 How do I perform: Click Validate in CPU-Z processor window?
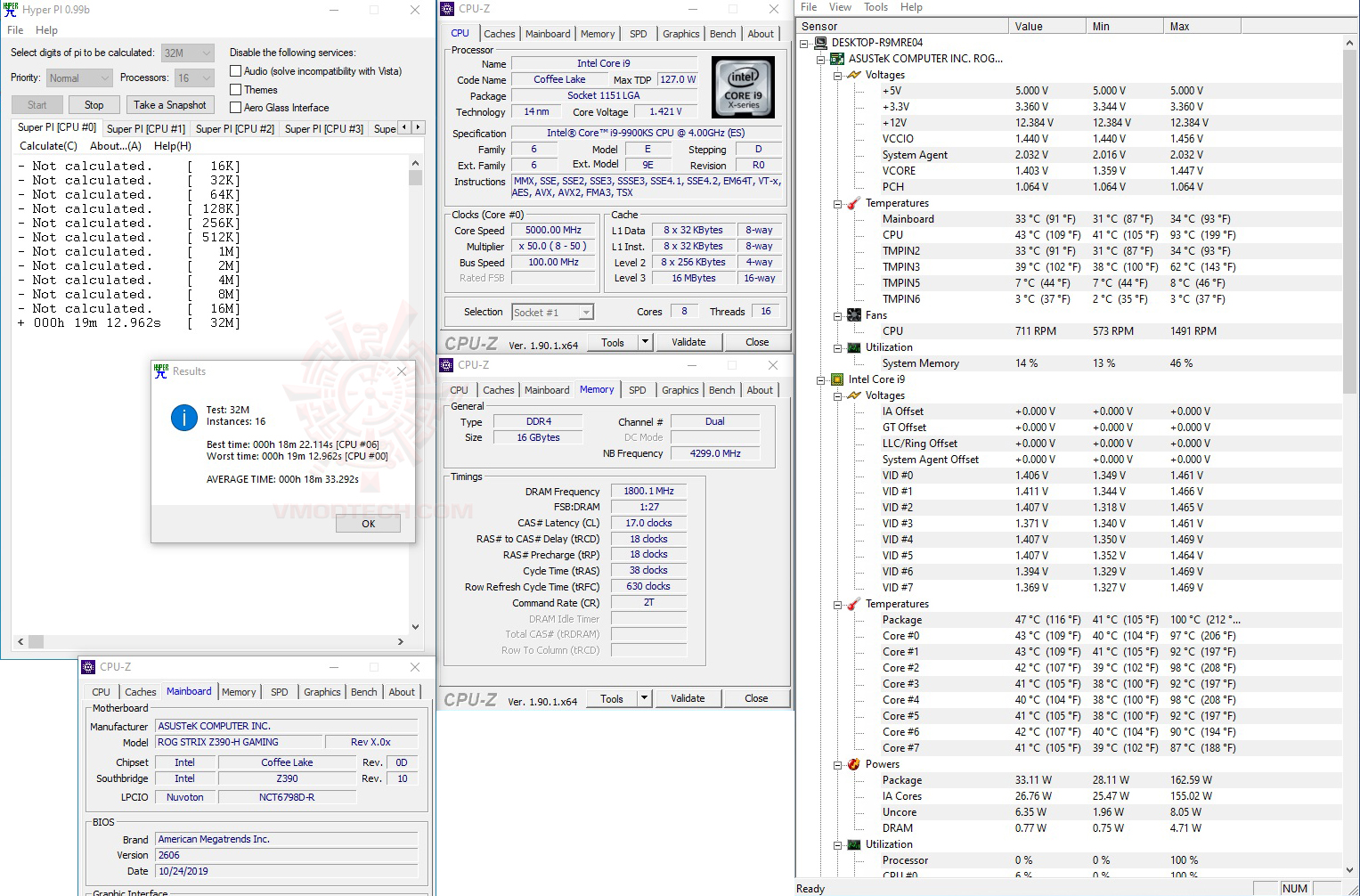[x=688, y=342]
